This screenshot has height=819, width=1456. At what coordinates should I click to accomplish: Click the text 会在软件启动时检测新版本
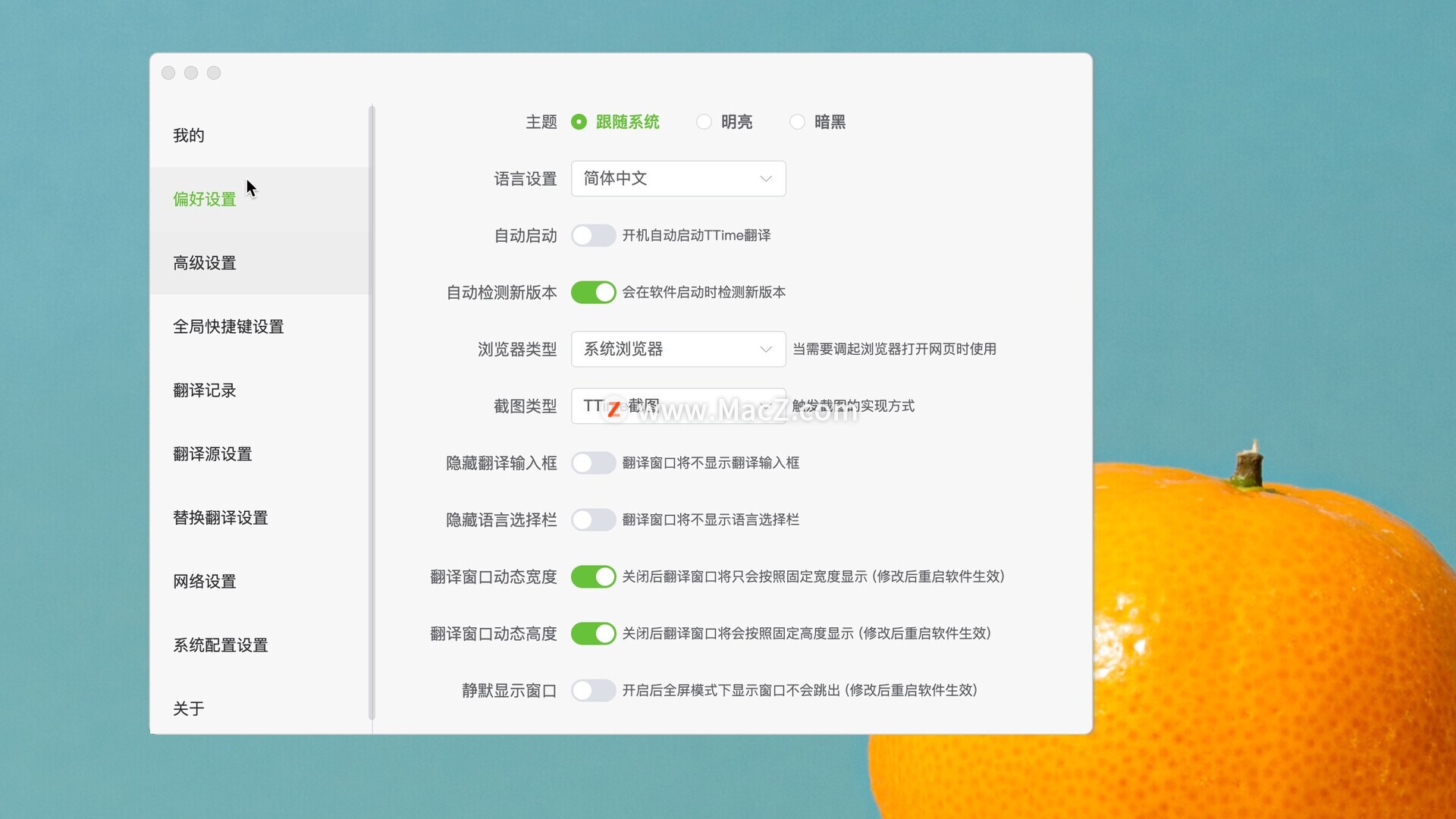click(x=704, y=292)
